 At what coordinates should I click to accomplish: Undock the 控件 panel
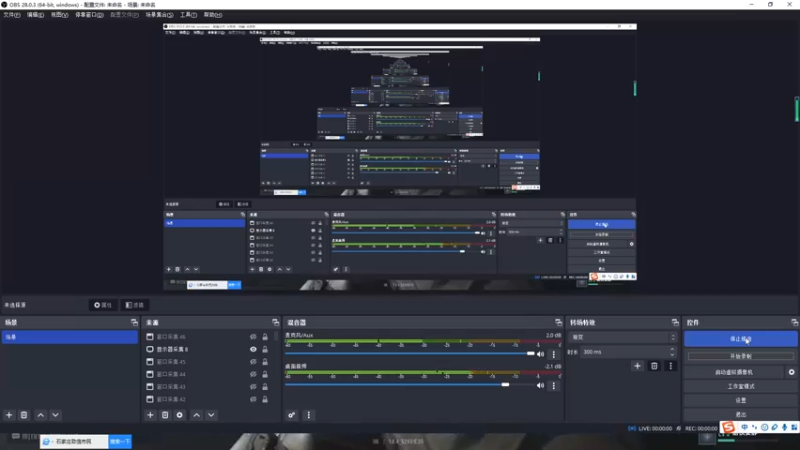coord(794,322)
